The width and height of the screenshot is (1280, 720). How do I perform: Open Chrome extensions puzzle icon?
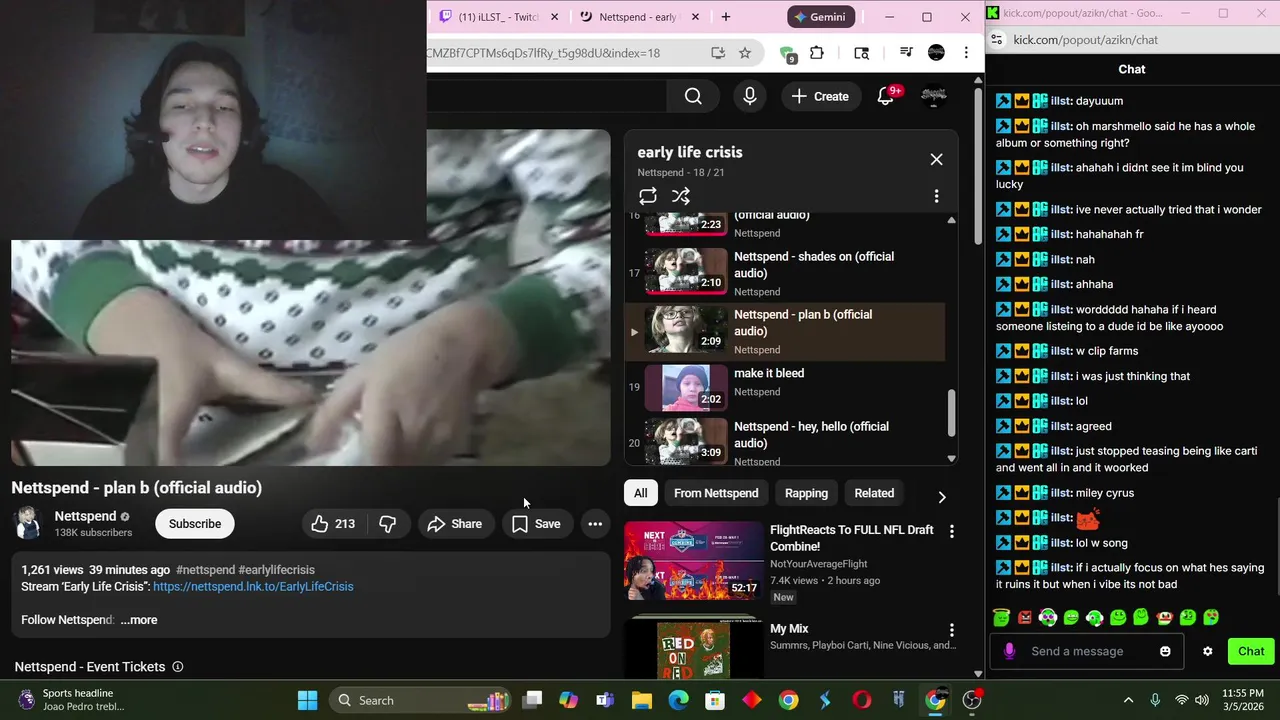[817, 53]
